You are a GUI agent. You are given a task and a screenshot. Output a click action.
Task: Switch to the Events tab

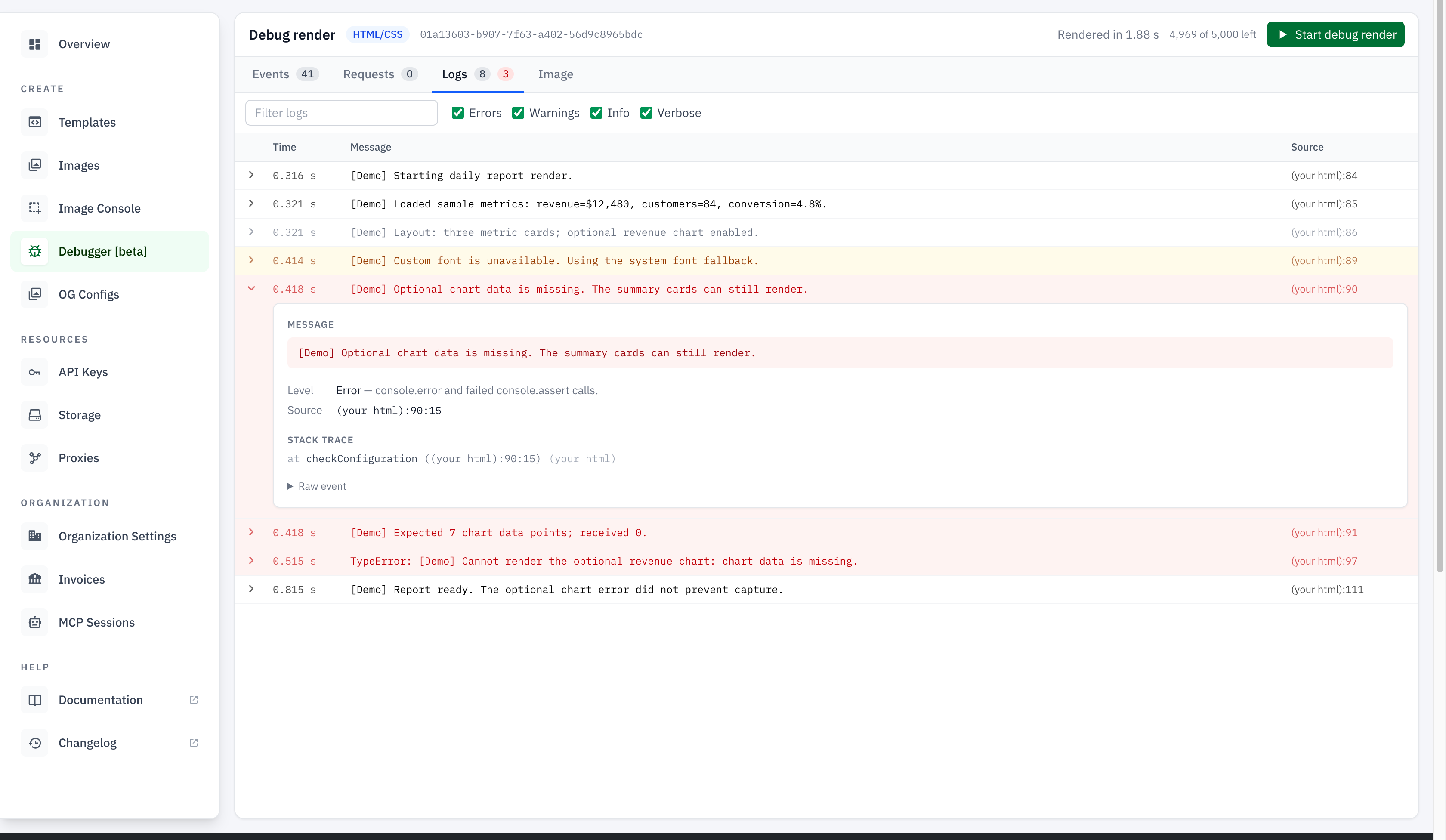click(x=285, y=74)
